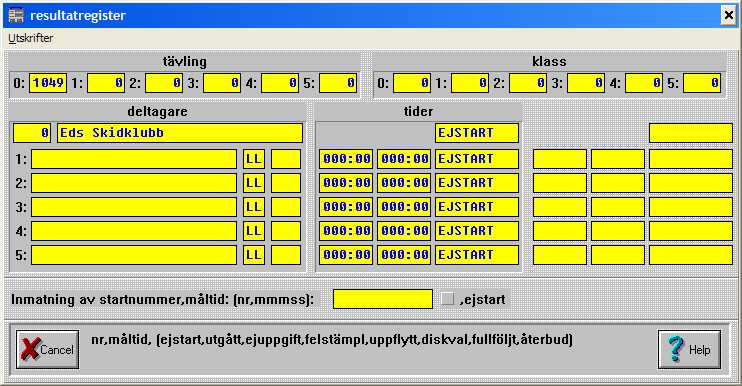Focus the startnummer,måltid input field
Screen dimensions: 742x386
click(x=383, y=299)
